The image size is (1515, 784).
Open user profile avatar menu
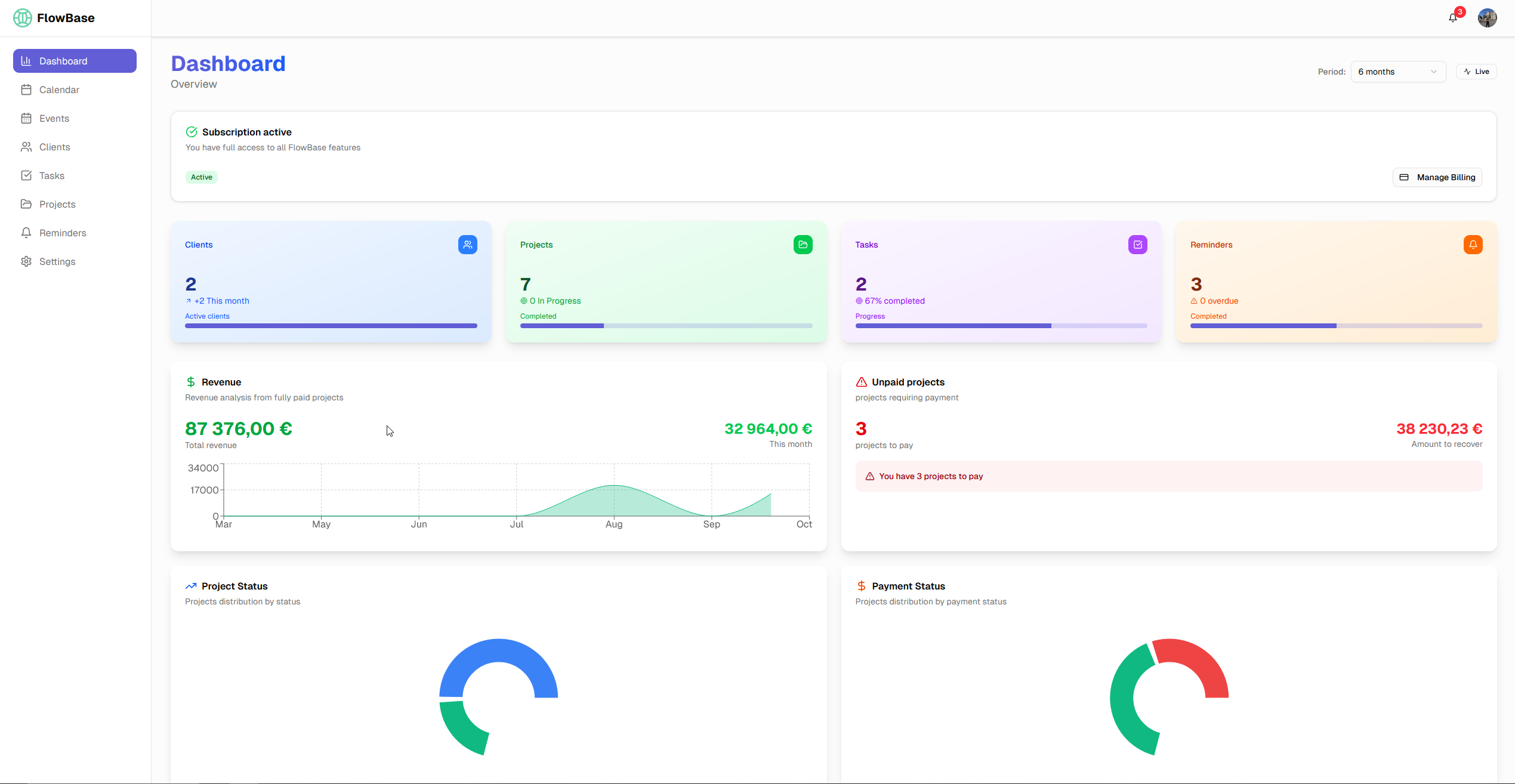tap(1487, 18)
